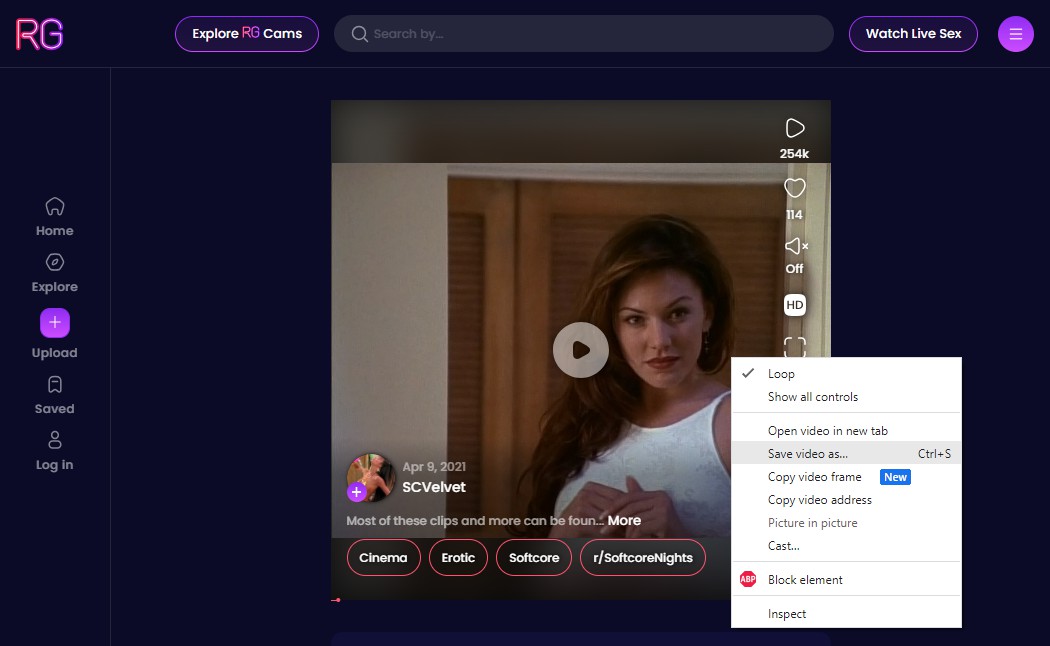Click the HD quality icon
This screenshot has height=646, width=1050.
point(794,304)
